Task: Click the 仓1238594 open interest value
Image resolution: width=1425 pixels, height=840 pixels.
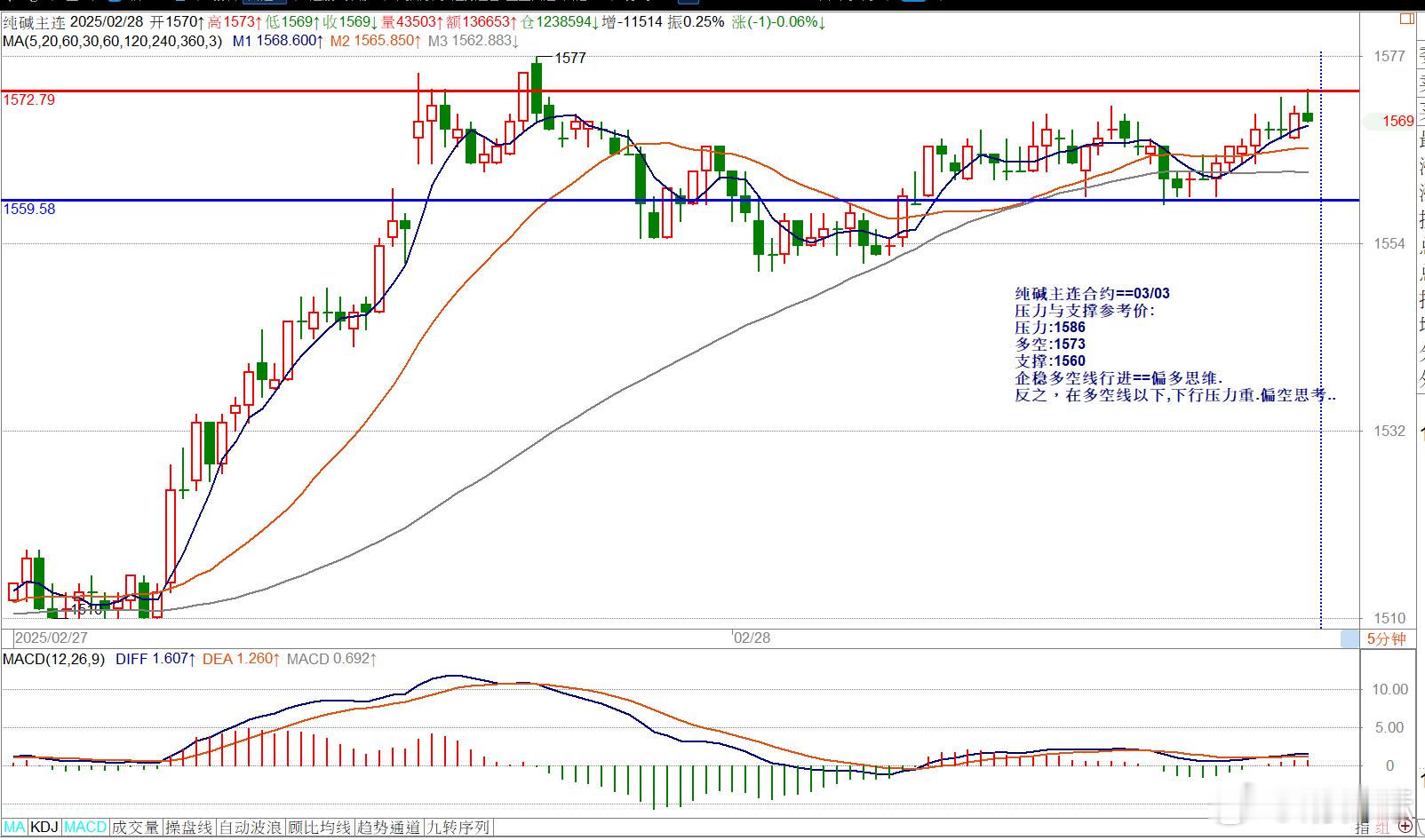Action: [x=559, y=22]
